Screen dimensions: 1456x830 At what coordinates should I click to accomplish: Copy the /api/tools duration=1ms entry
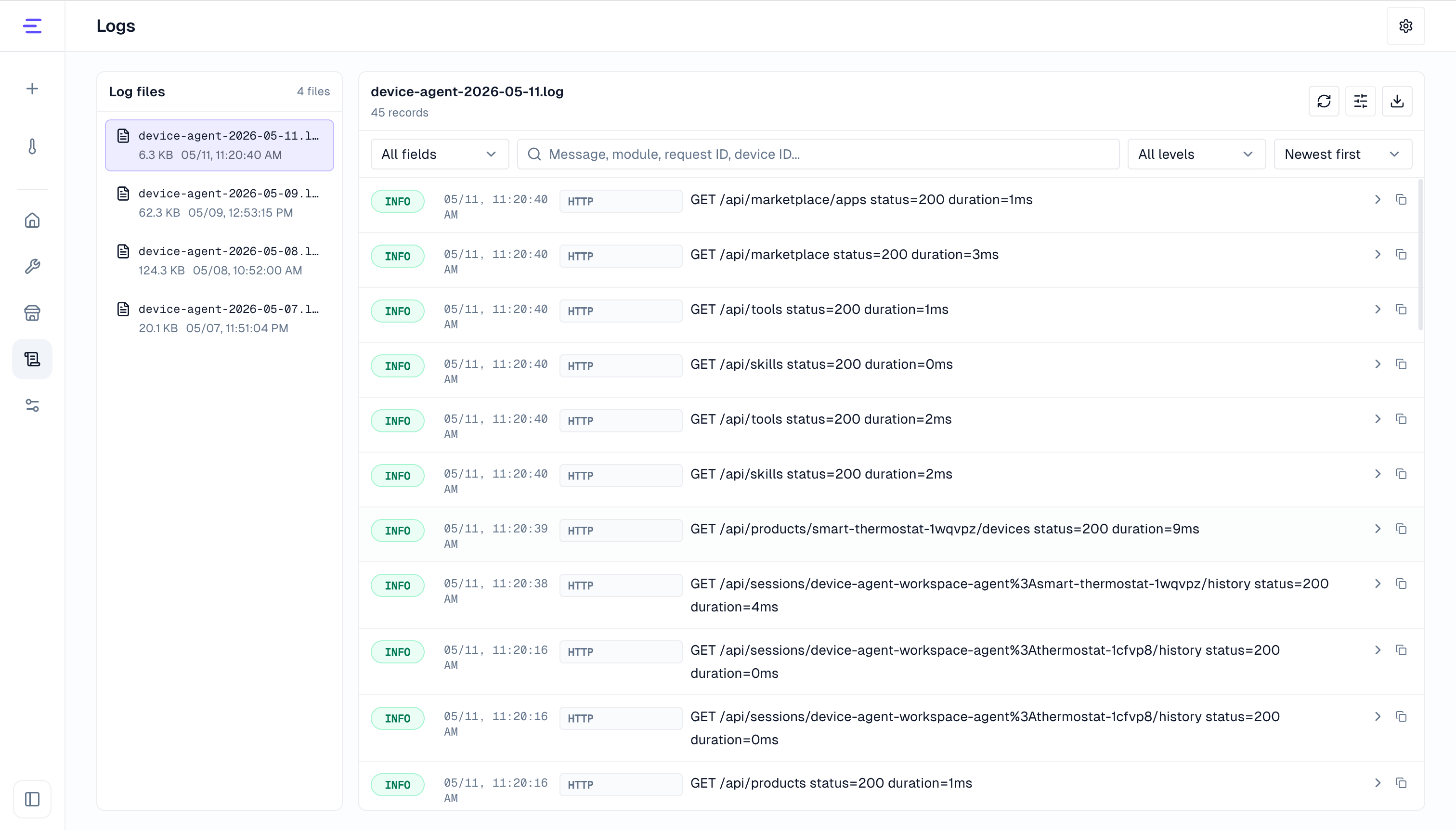(1401, 309)
